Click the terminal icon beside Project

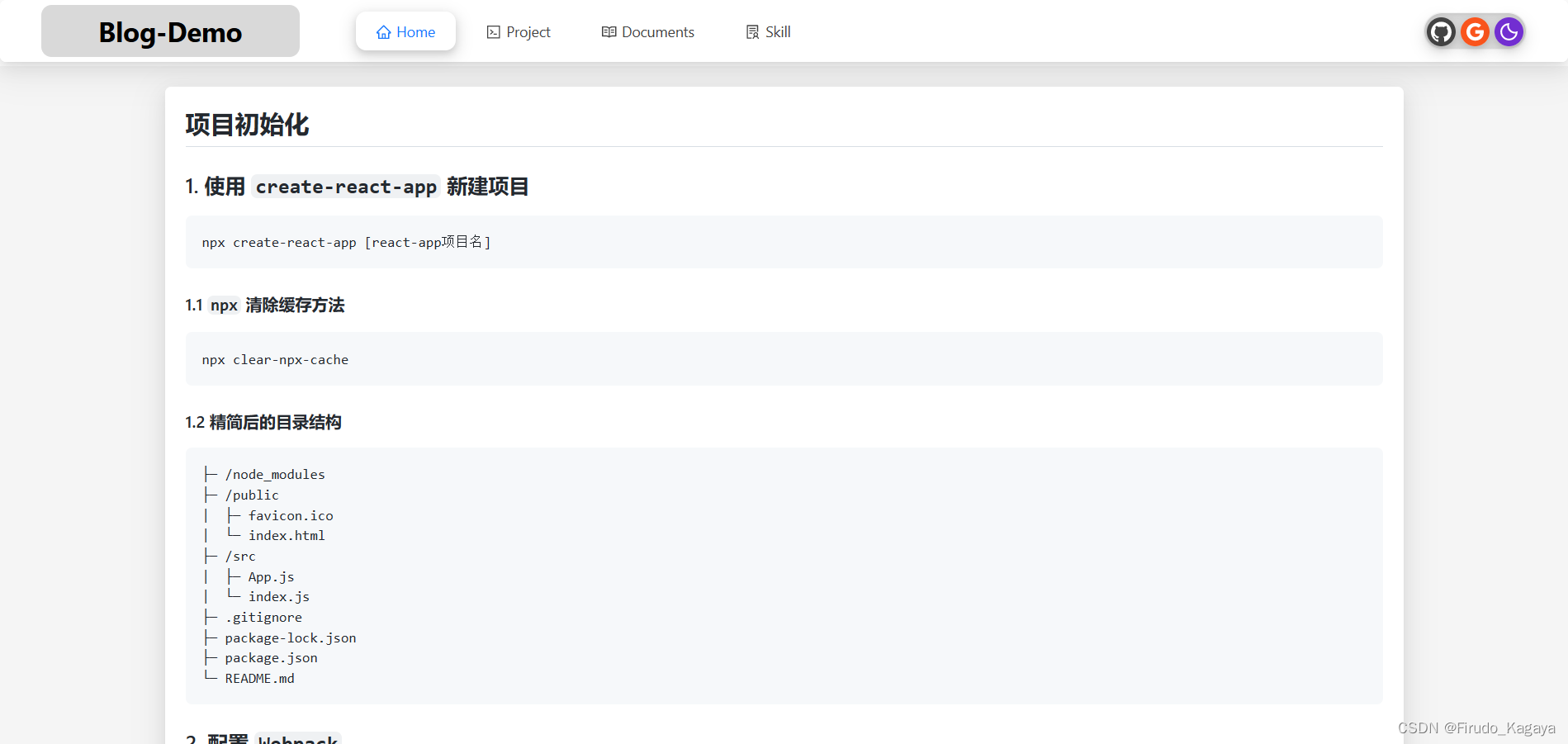pyautogui.click(x=493, y=31)
